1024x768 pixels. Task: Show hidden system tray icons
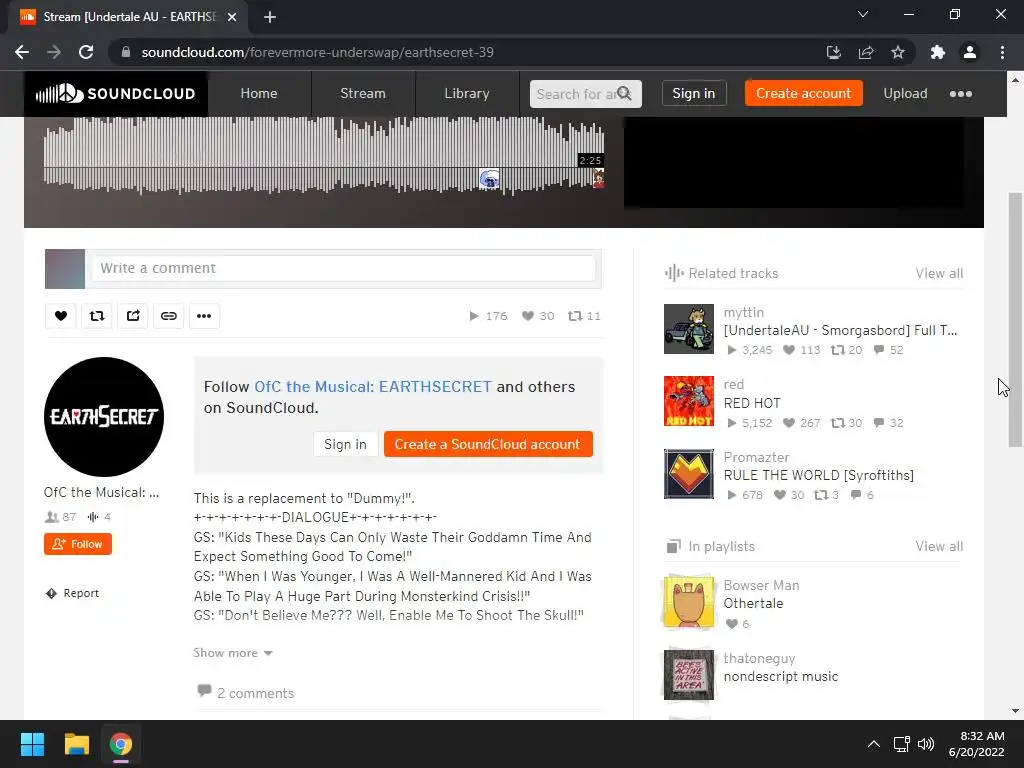tap(873, 744)
